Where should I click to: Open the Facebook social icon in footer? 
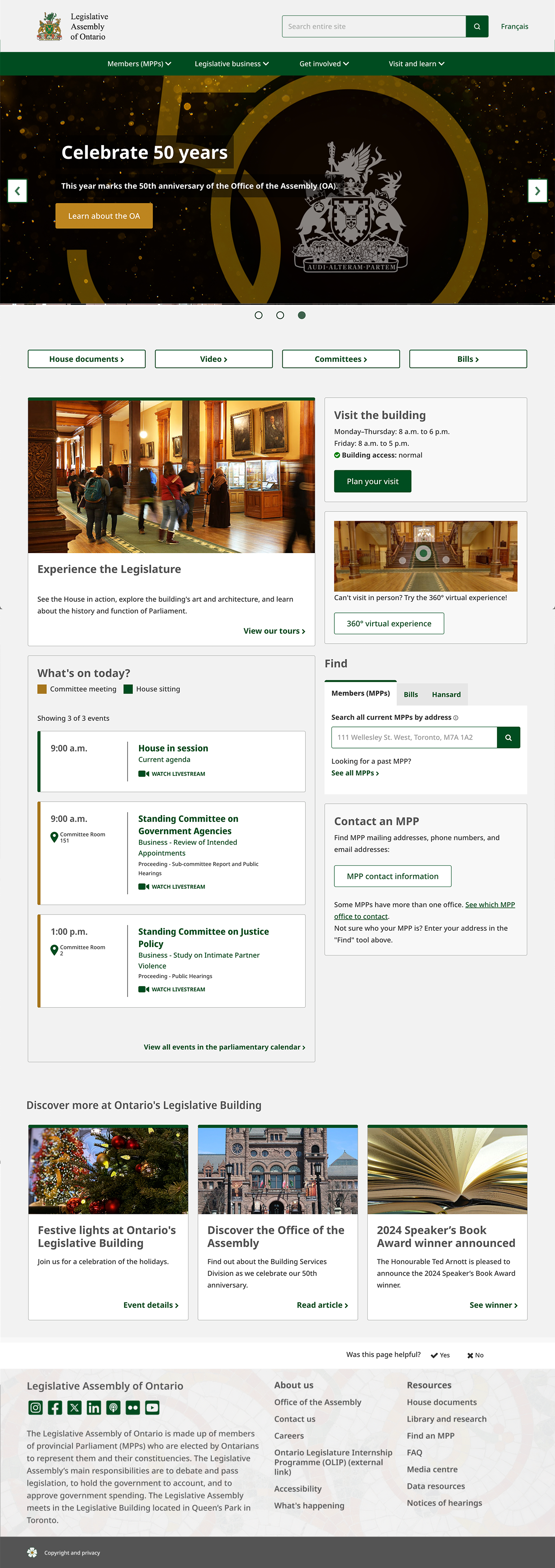[x=55, y=1407]
